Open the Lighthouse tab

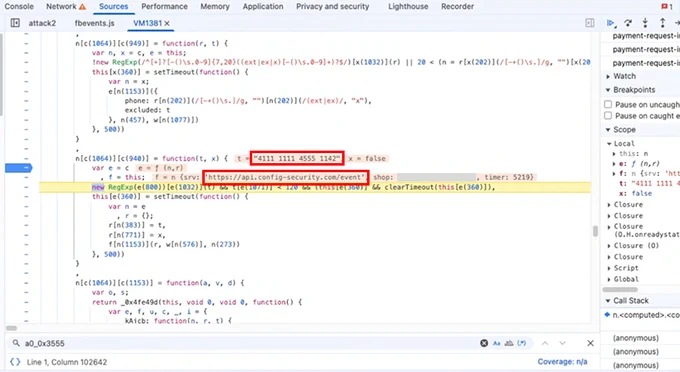[x=408, y=7]
